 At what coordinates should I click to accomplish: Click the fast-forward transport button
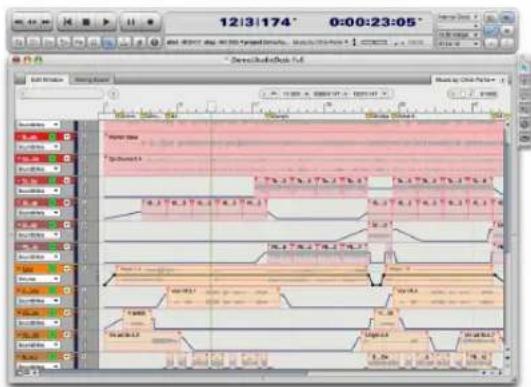[45, 22]
